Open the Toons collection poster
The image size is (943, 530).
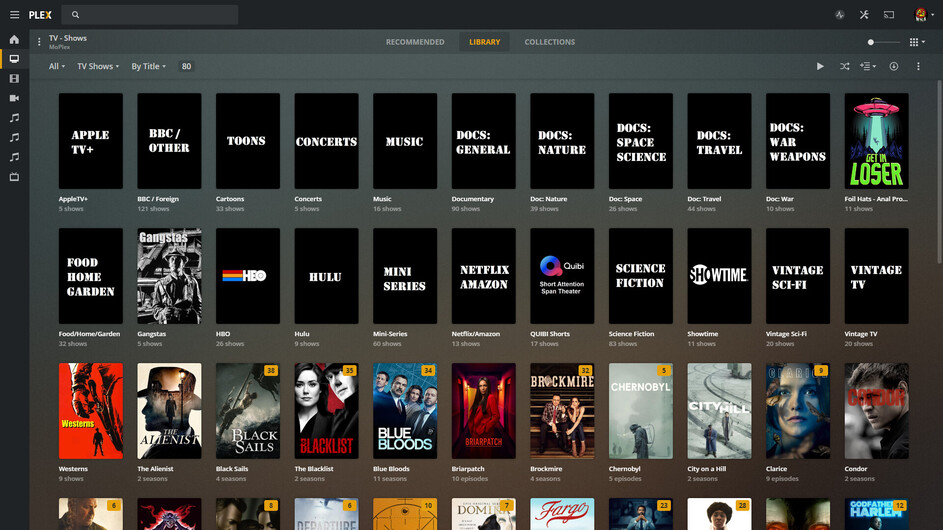(x=248, y=141)
